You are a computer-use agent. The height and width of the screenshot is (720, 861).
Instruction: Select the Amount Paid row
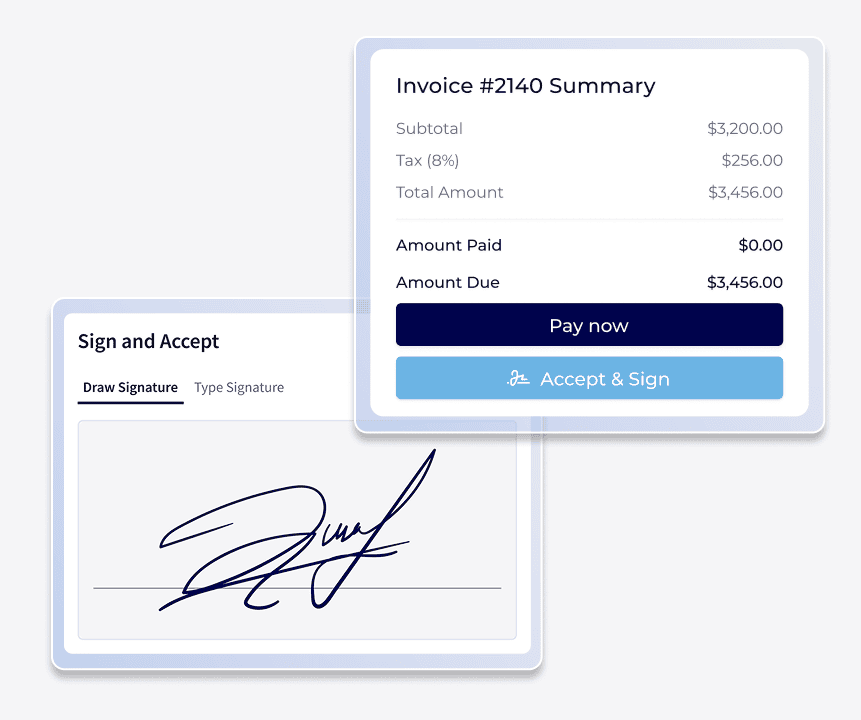pyautogui.click(x=449, y=245)
